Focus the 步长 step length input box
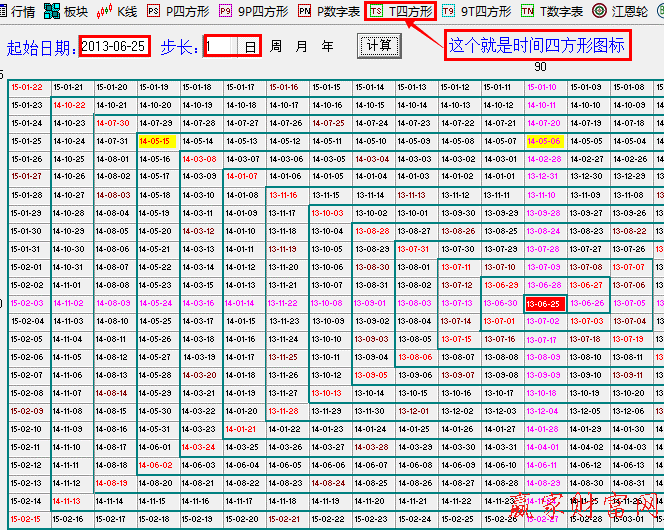Viewport: 664px width, 530px height. pyautogui.click(x=220, y=47)
